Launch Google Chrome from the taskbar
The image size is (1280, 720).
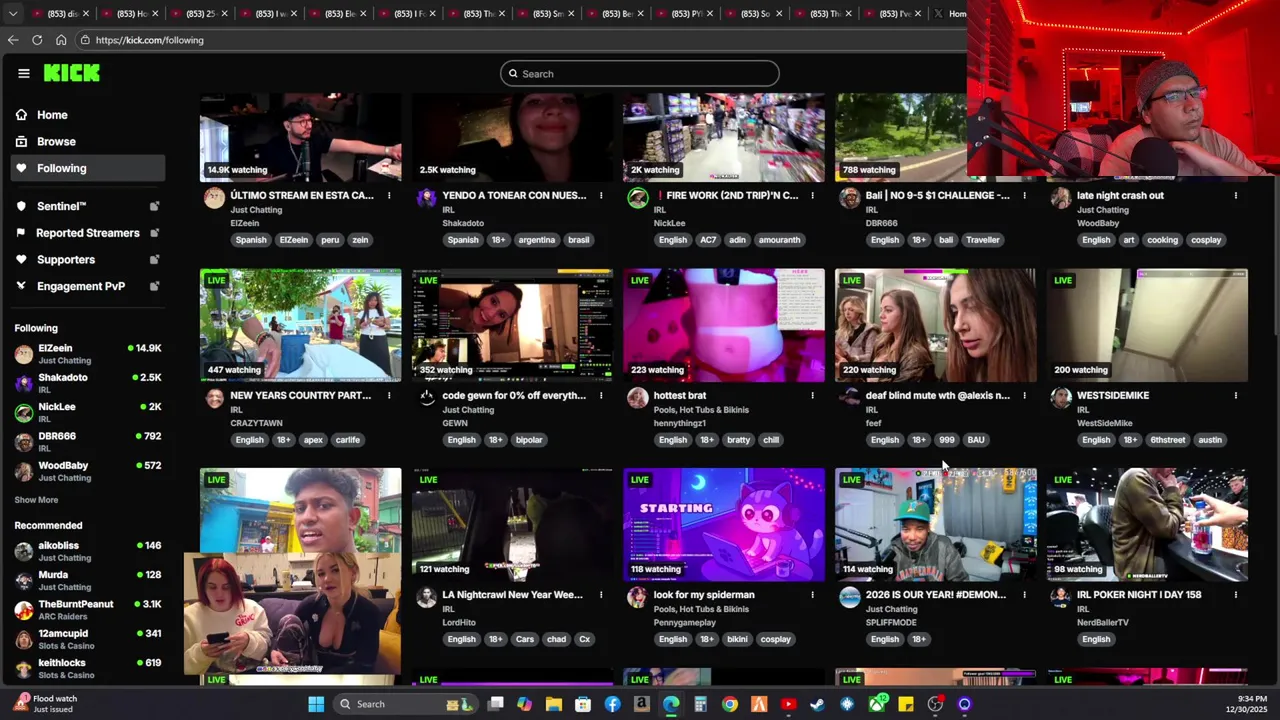click(x=730, y=704)
